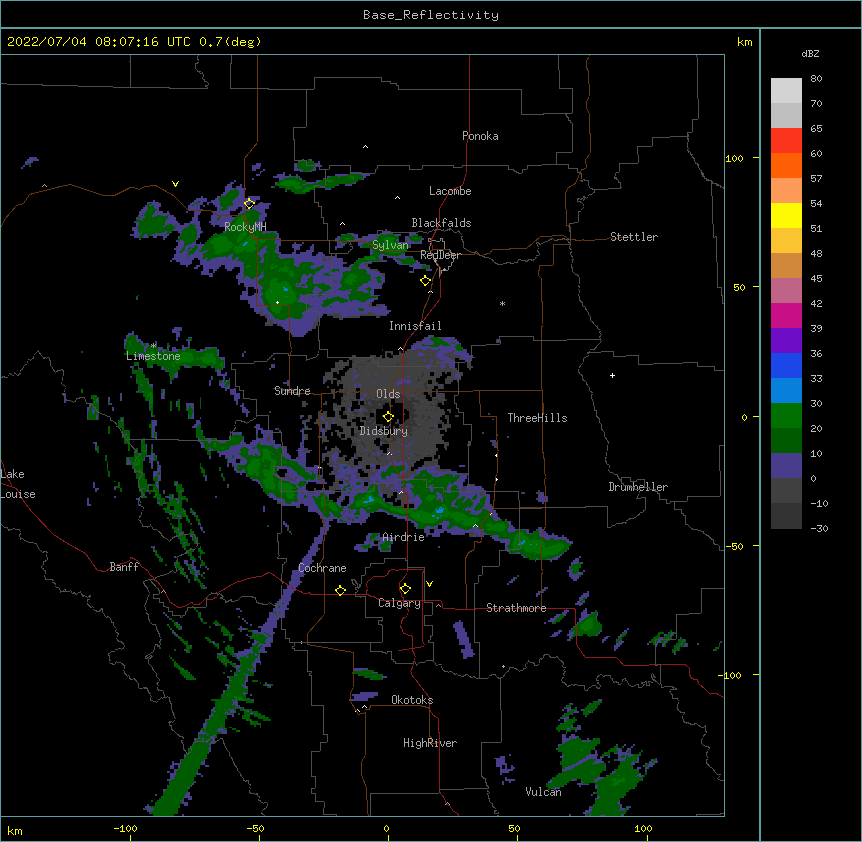This screenshot has height=842, width=862.
Task: Select the yellow diamond marker below Cochrane
Action: [340, 590]
